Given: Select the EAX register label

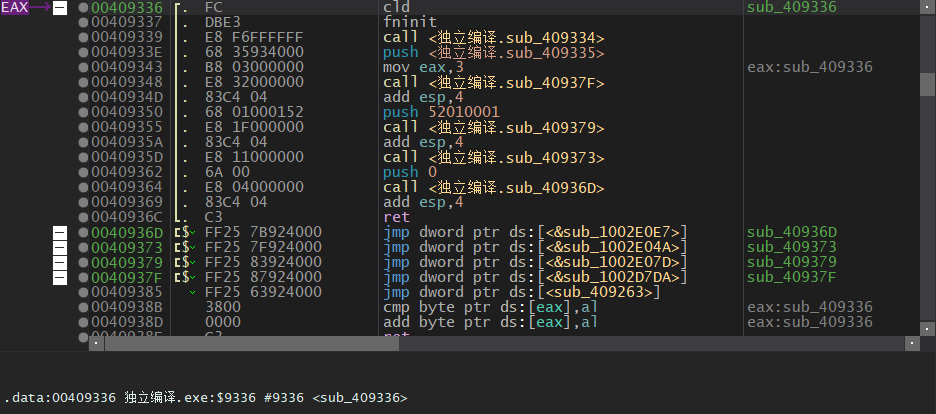Looking at the screenshot, I should click(14, 8).
